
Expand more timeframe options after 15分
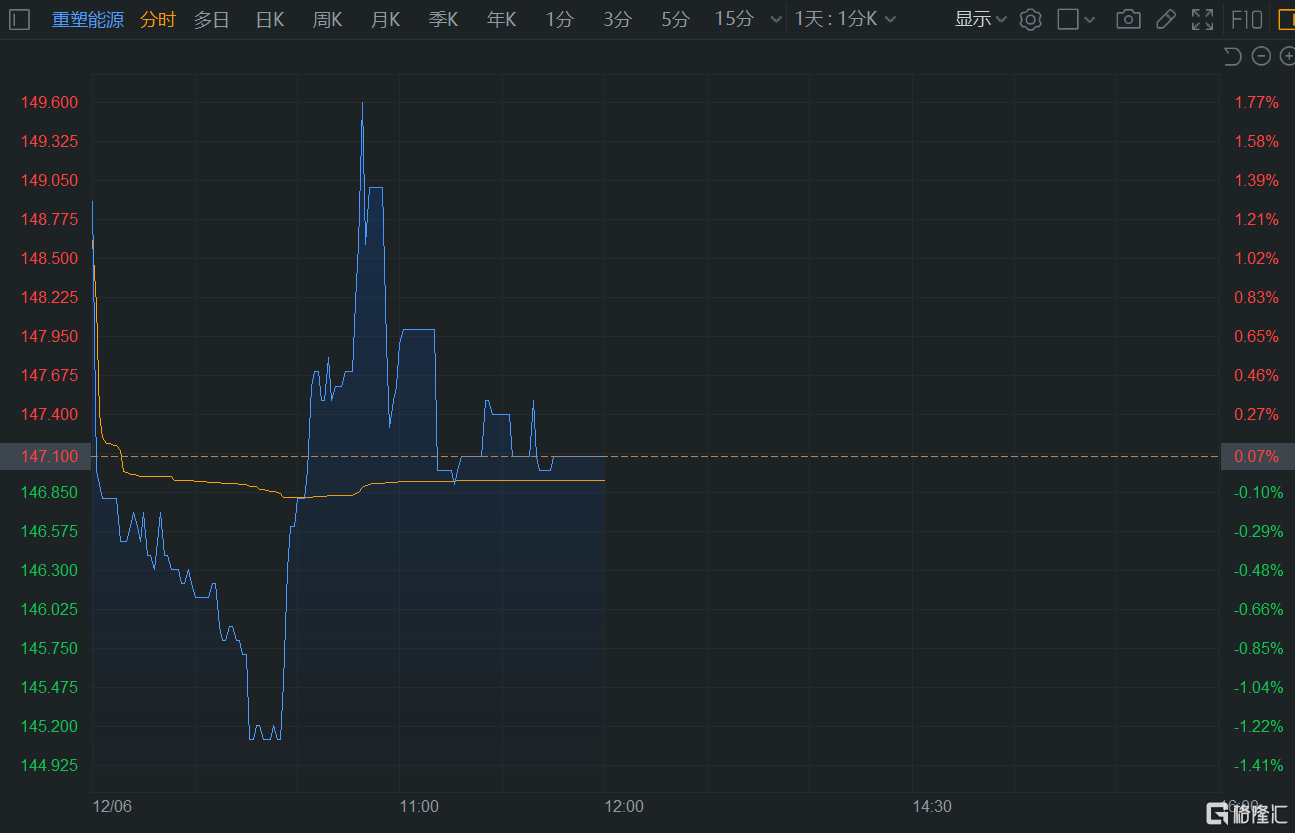(776, 19)
